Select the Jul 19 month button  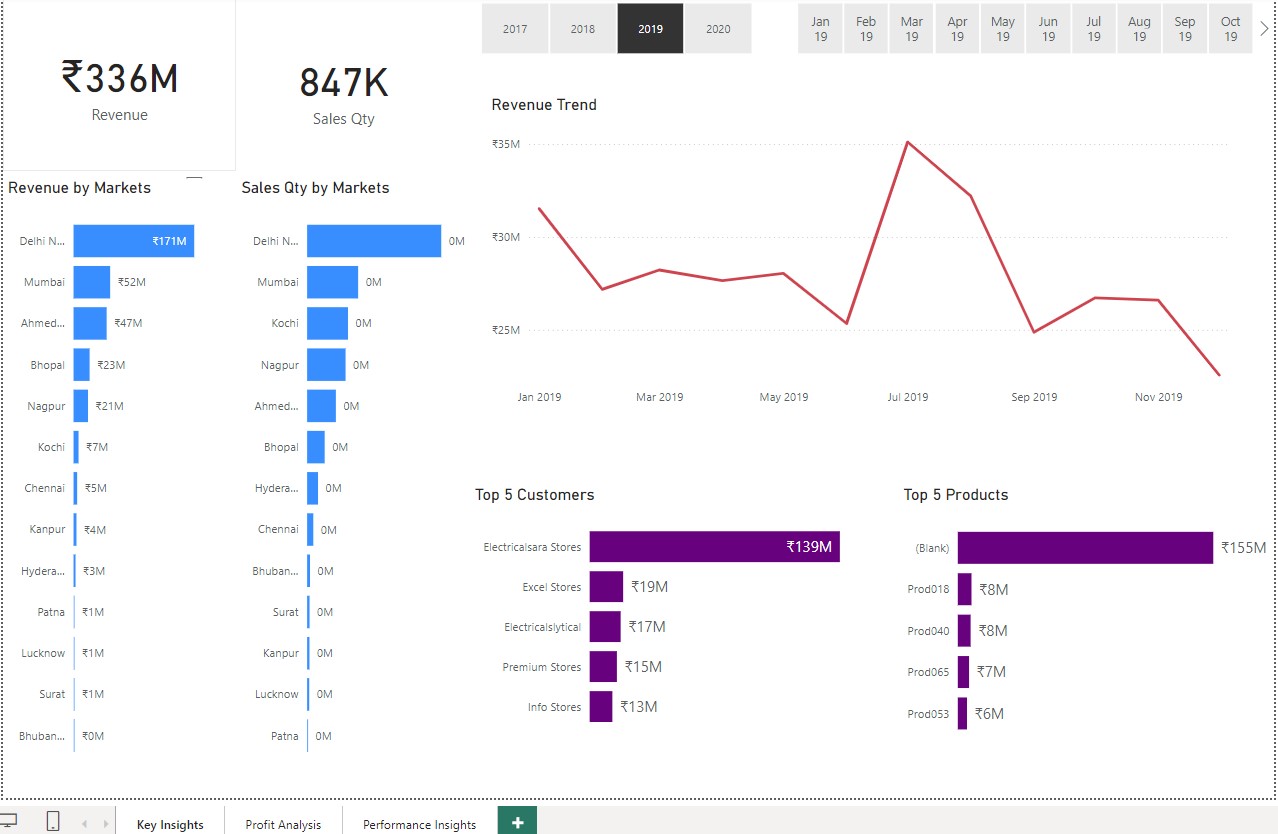tap(1094, 29)
